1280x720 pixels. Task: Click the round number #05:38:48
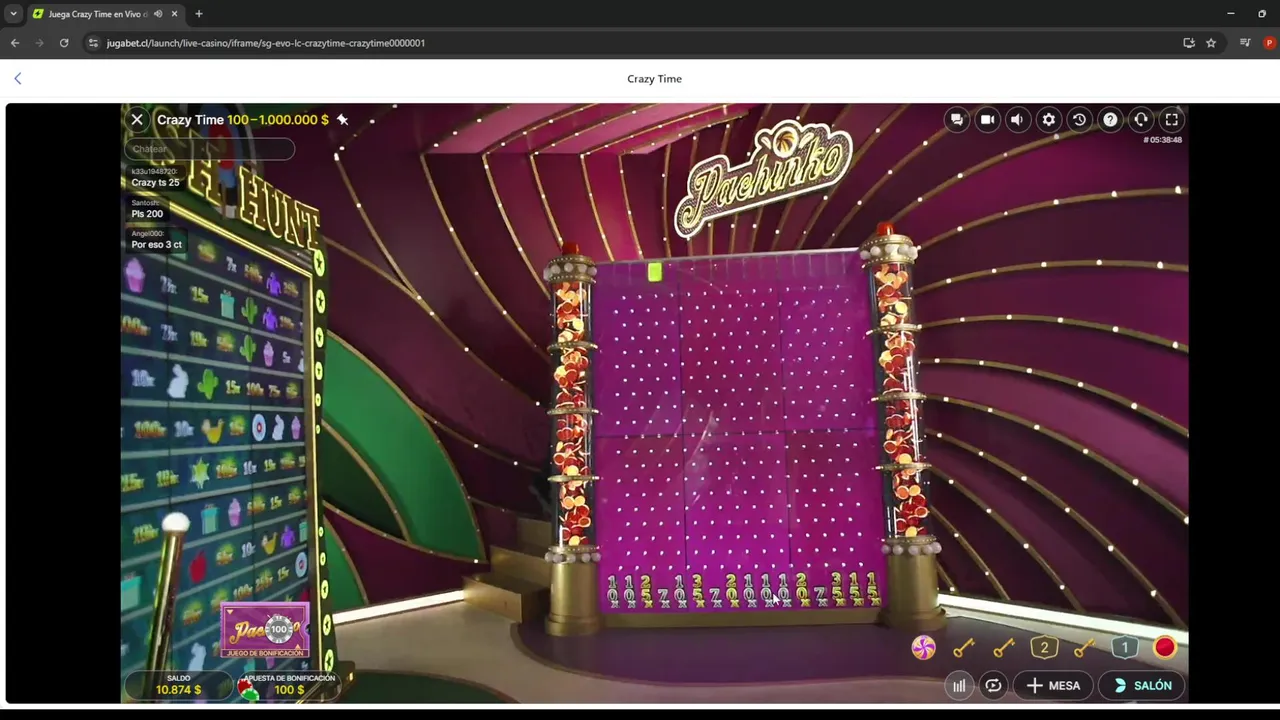pos(1163,140)
